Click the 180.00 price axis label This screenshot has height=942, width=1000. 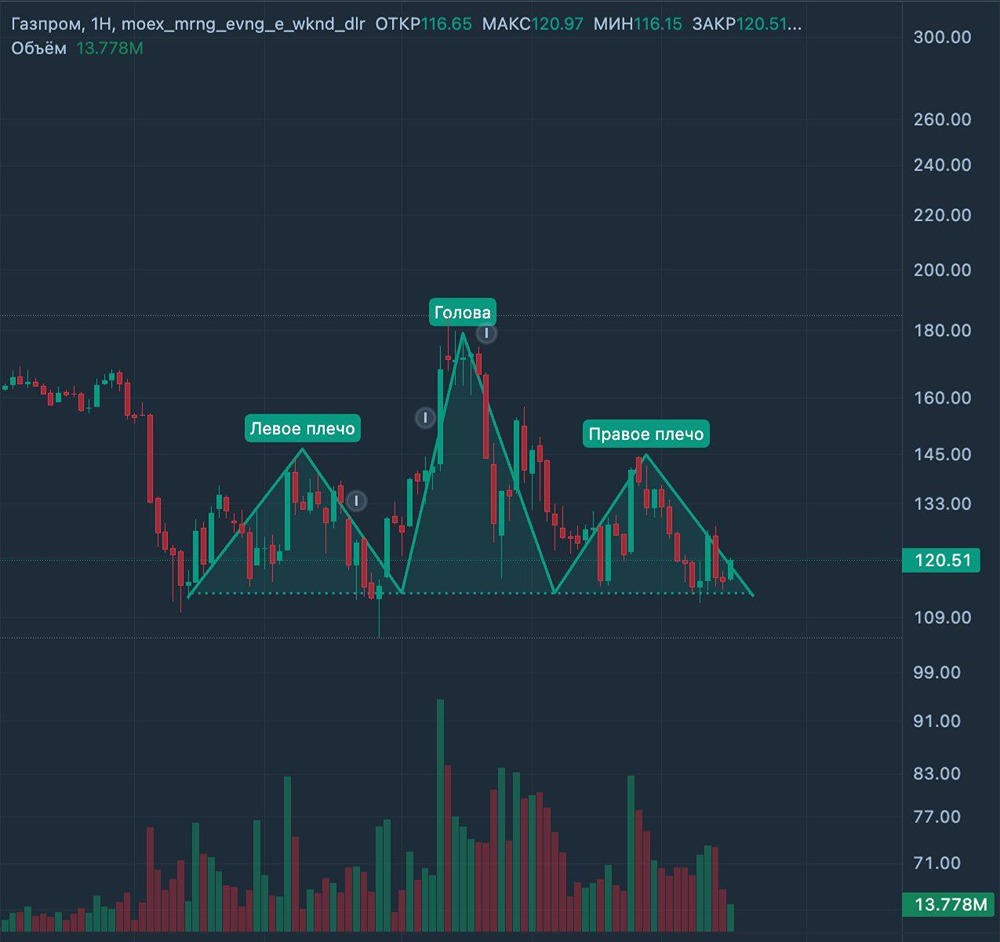(942, 330)
